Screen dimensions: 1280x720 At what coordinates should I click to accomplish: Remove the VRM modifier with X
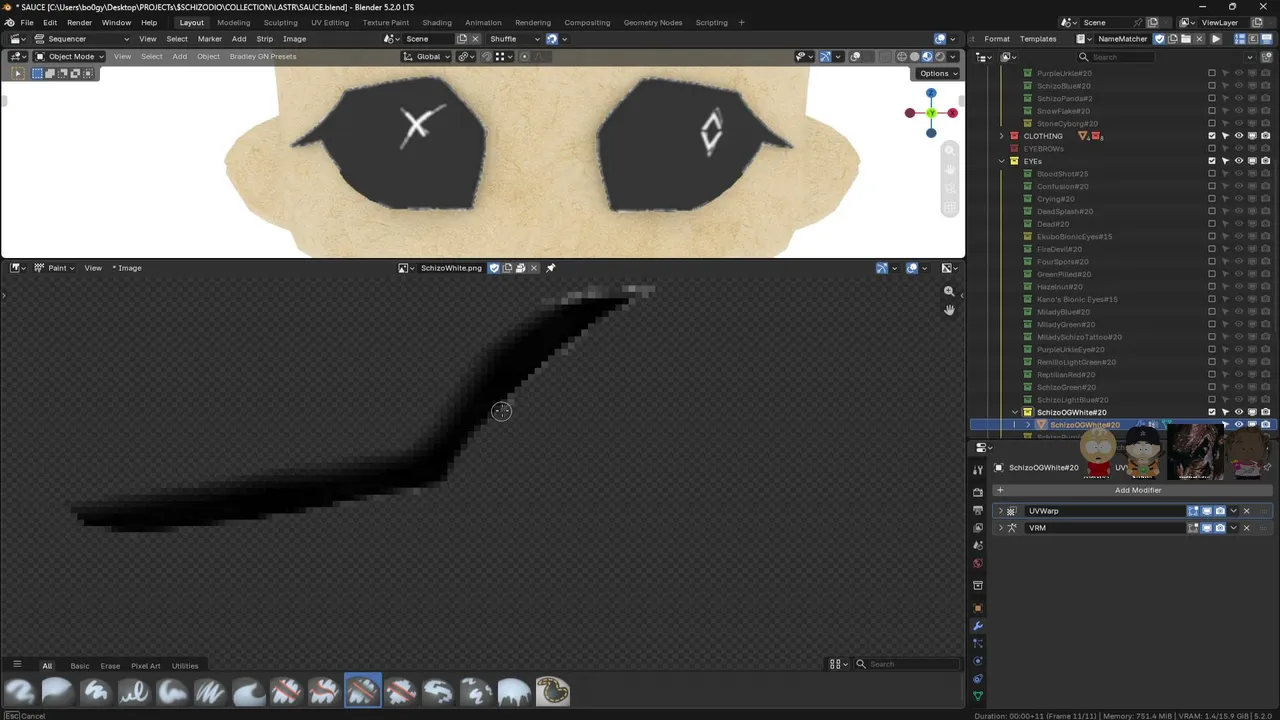(x=1246, y=528)
